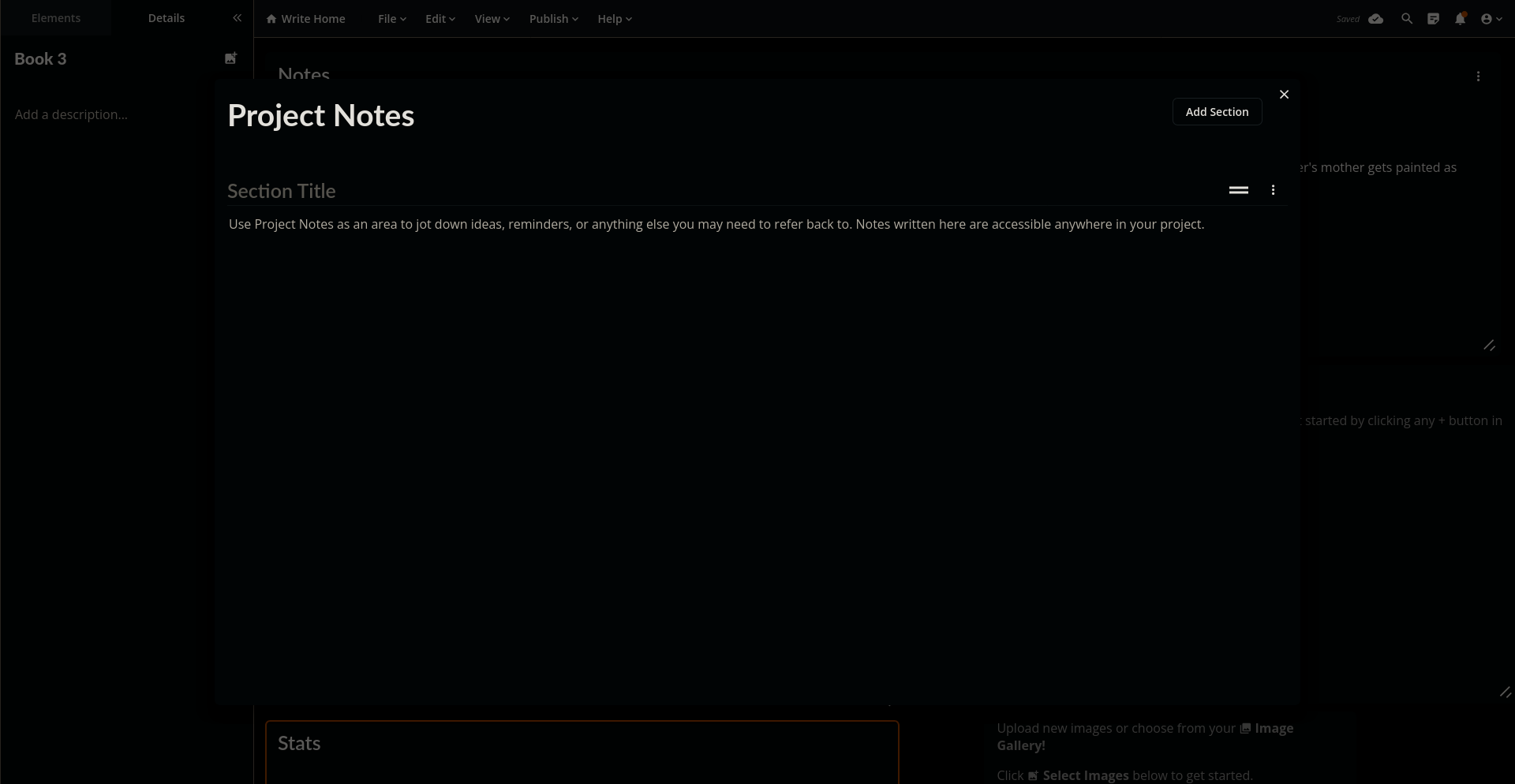Click the Add Section button
This screenshot has width=1515, height=784.
(x=1216, y=112)
